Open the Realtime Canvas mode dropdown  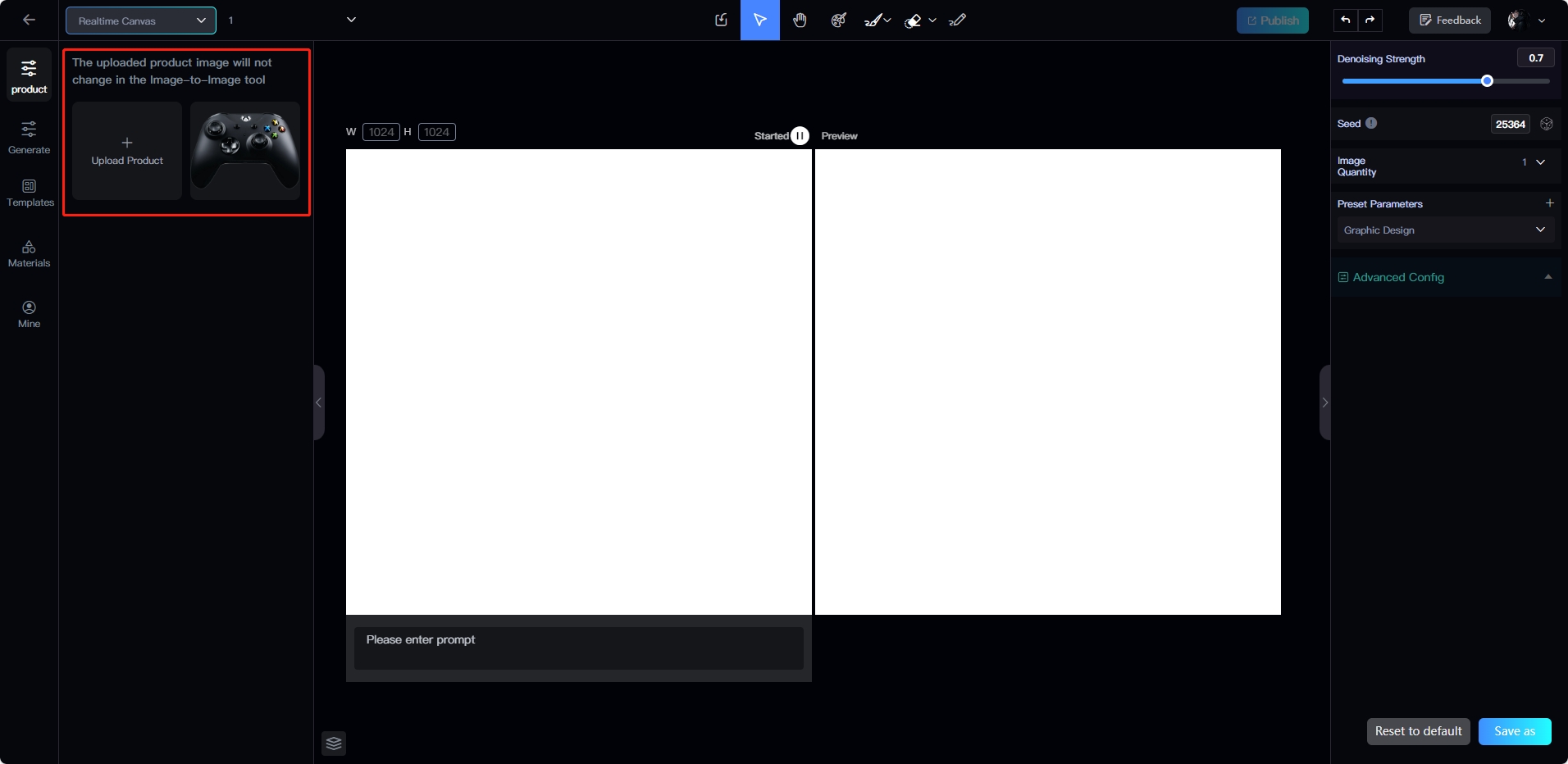coord(141,20)
